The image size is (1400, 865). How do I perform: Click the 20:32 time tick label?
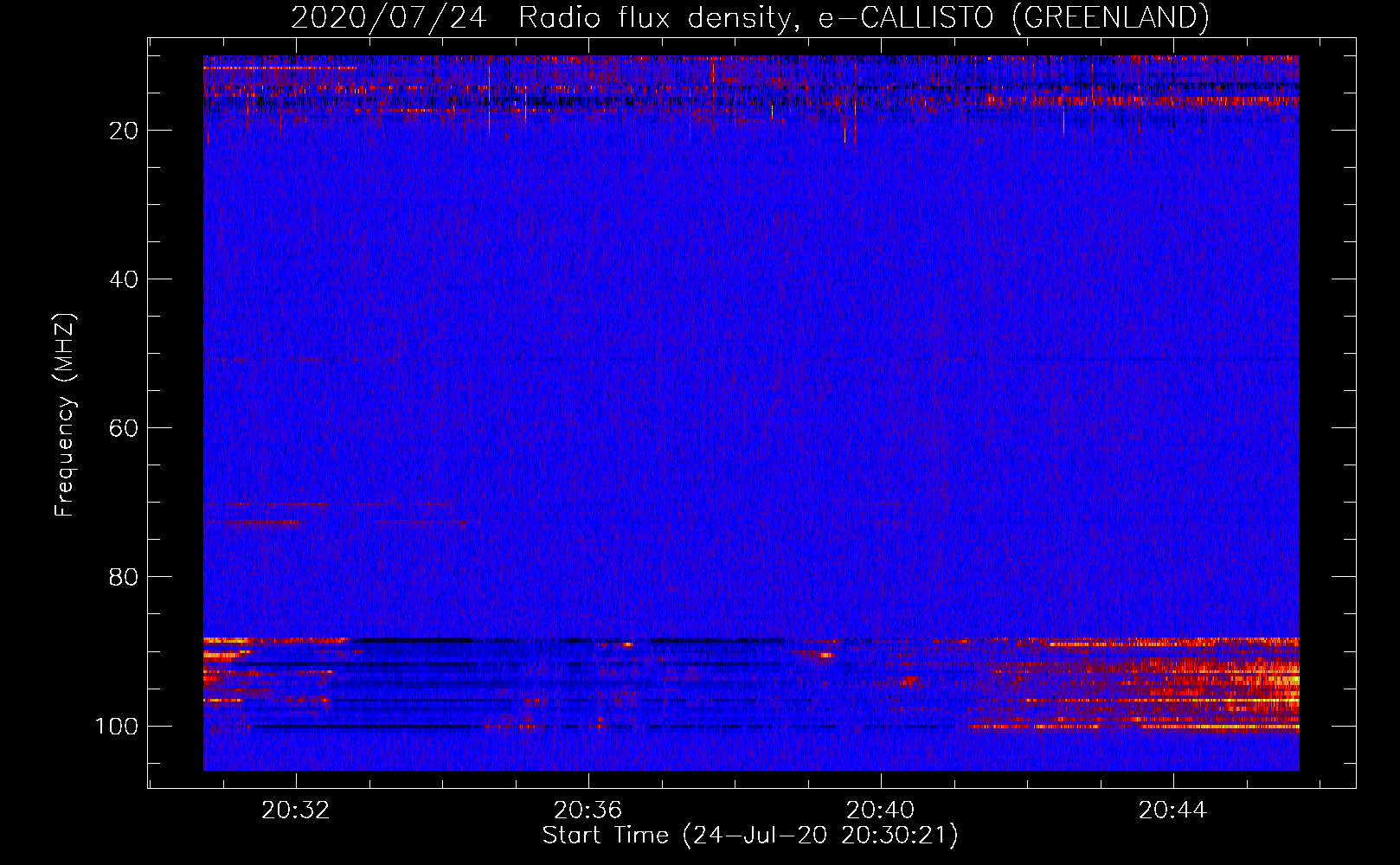click(x=296, y=811)
